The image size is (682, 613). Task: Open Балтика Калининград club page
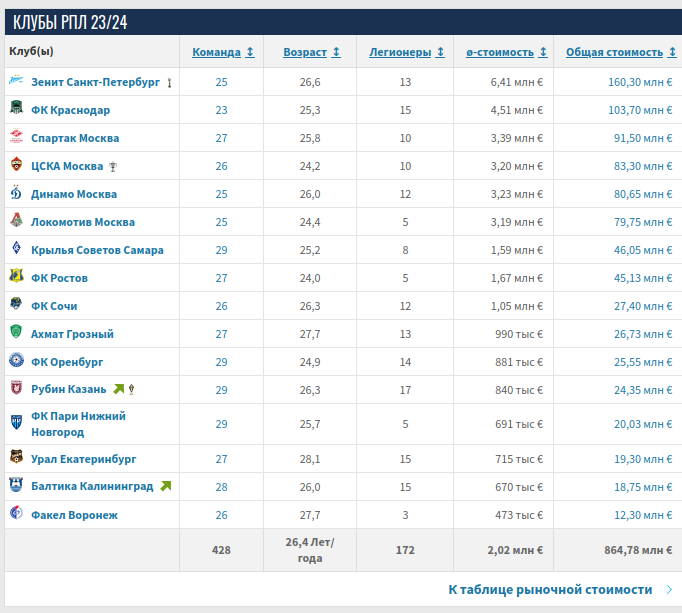[x=92, y=486]
